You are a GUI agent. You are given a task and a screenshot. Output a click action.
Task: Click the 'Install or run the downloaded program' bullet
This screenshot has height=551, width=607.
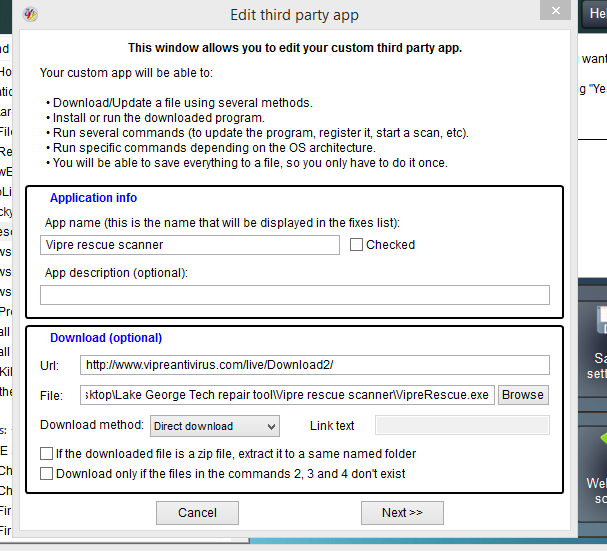pyautogui.click(x=155, y=118)
